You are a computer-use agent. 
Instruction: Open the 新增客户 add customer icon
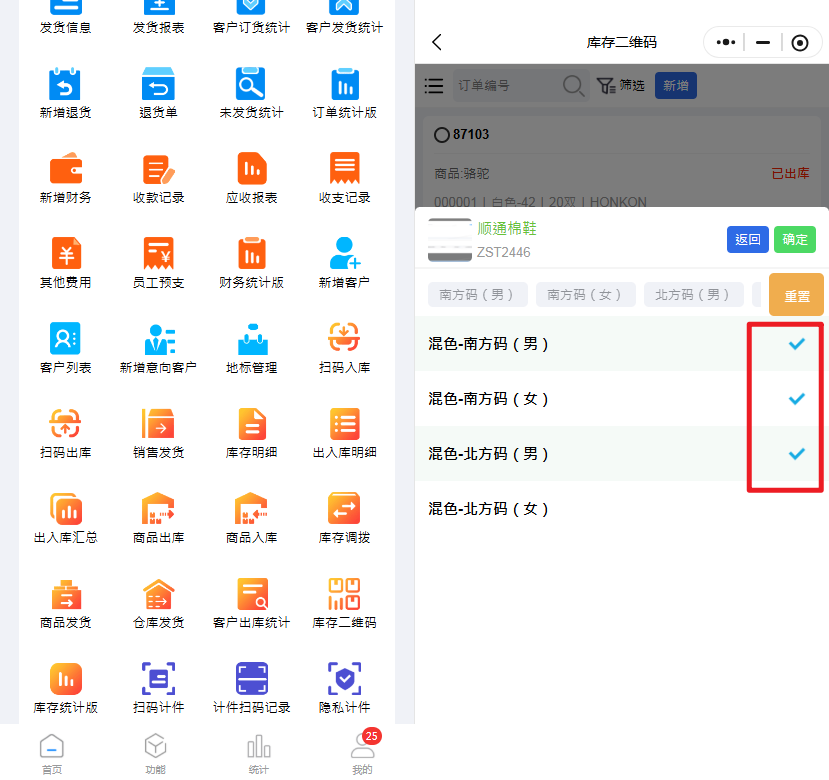pos(344,255)
